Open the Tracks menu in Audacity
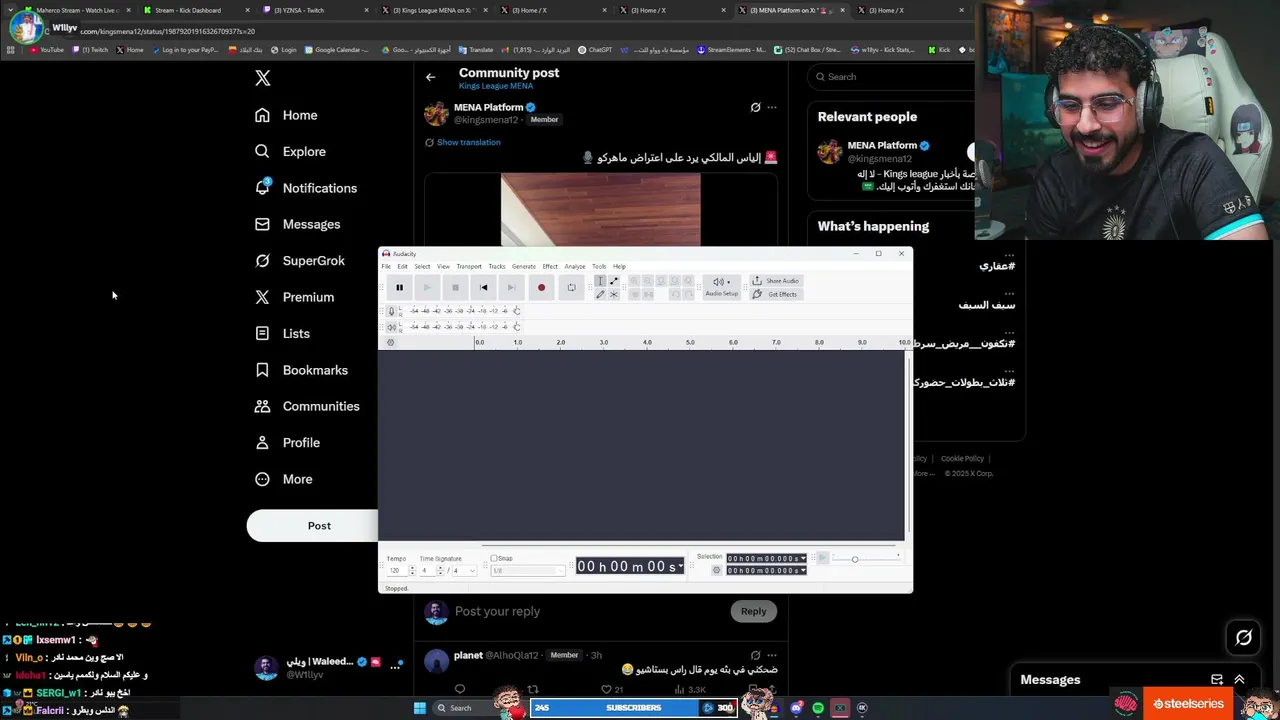Viewport: 1280px width, 720px height. coord(497,266)
